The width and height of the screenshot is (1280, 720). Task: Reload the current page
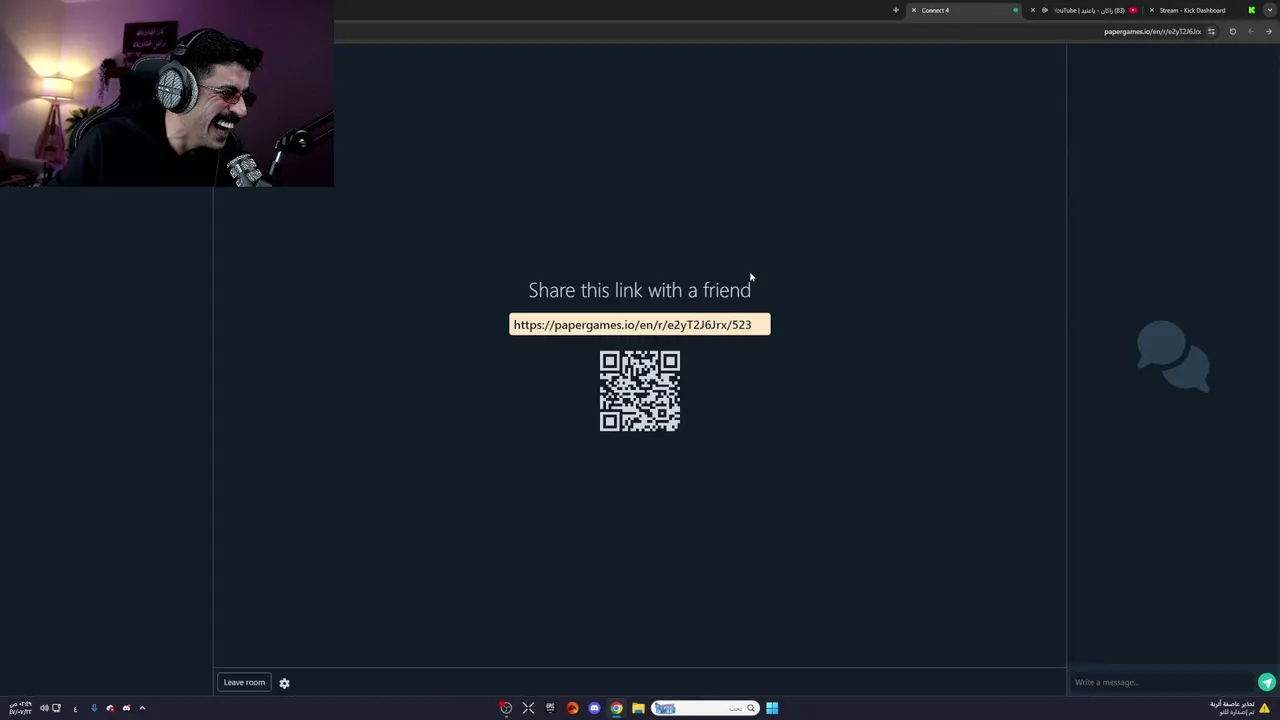1232,31
